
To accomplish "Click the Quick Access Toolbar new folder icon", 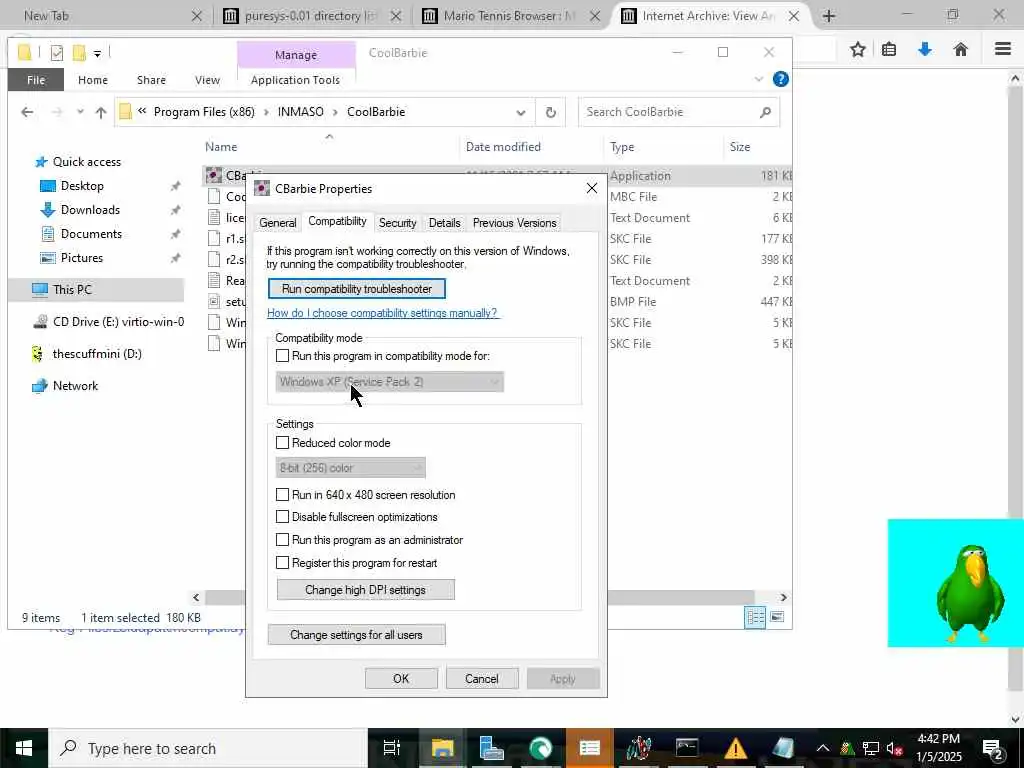I will coord(79,53).
